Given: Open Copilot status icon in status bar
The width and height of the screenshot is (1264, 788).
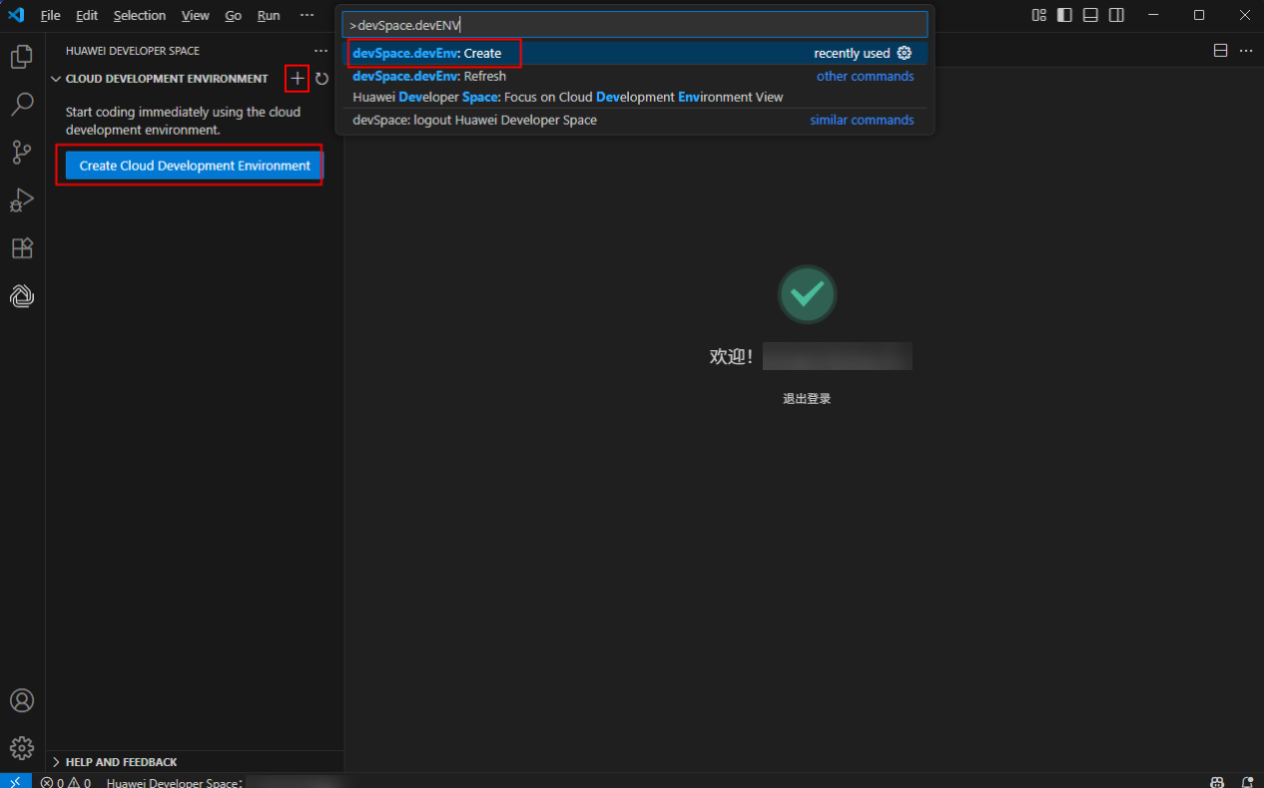Looking at the screenshot, I should click(x=1217, y=782).
